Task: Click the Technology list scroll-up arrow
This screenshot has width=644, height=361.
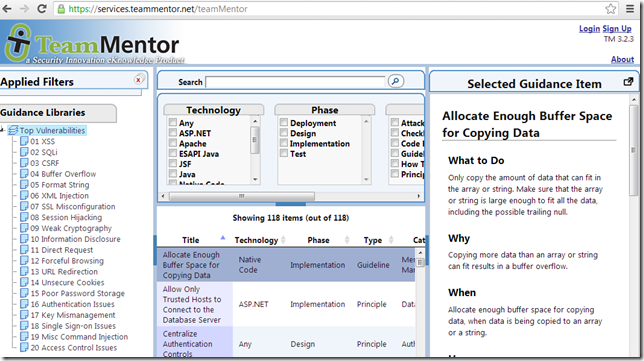Action: coord(255,121)
